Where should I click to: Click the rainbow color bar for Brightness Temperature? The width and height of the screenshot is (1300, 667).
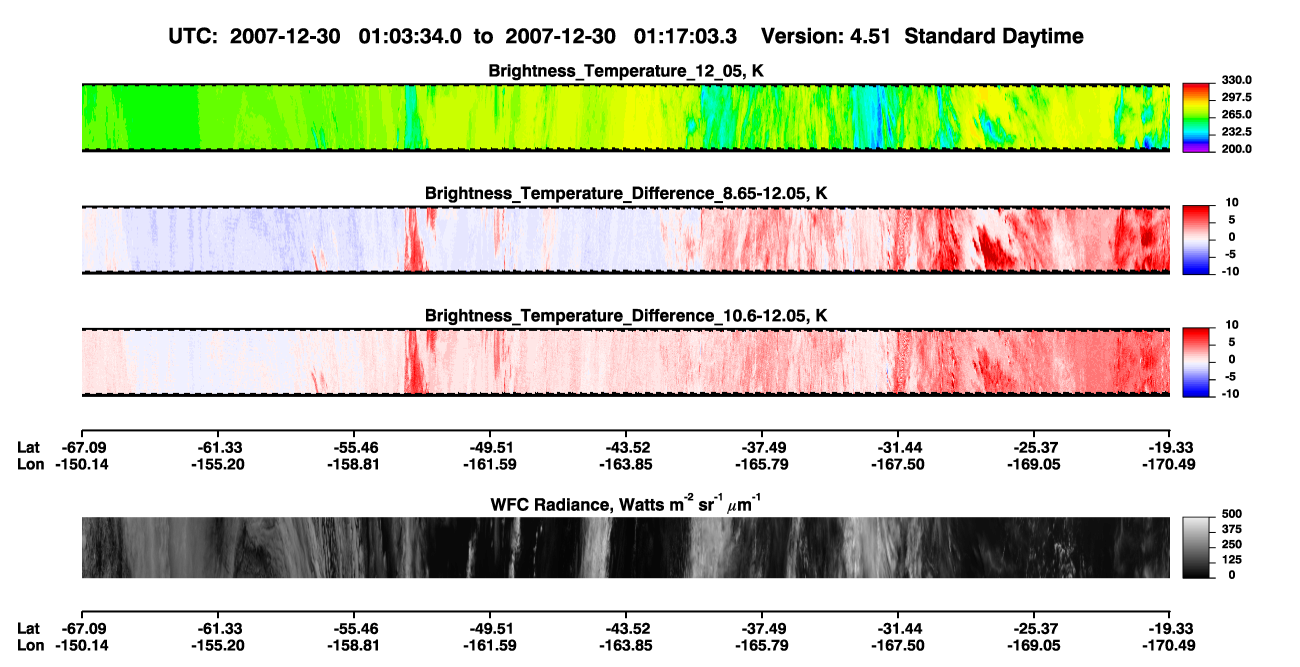click(1196, 117)
